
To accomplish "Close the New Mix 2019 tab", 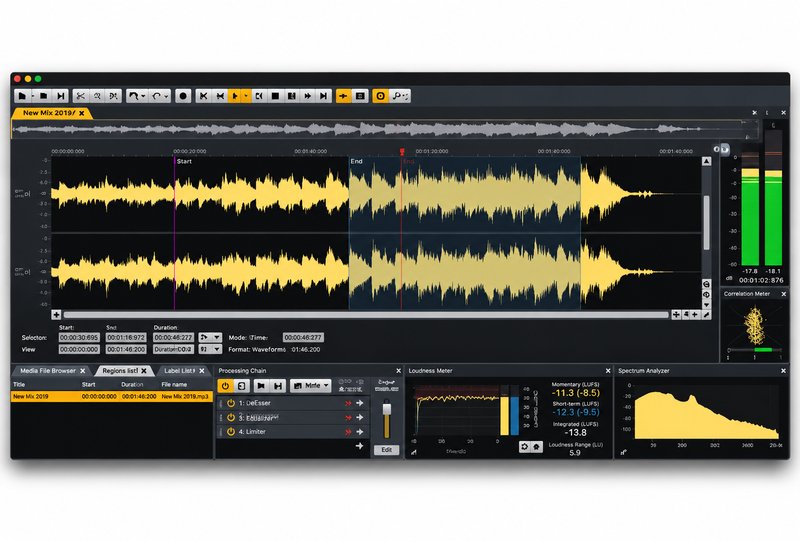I will pos(82,113).
